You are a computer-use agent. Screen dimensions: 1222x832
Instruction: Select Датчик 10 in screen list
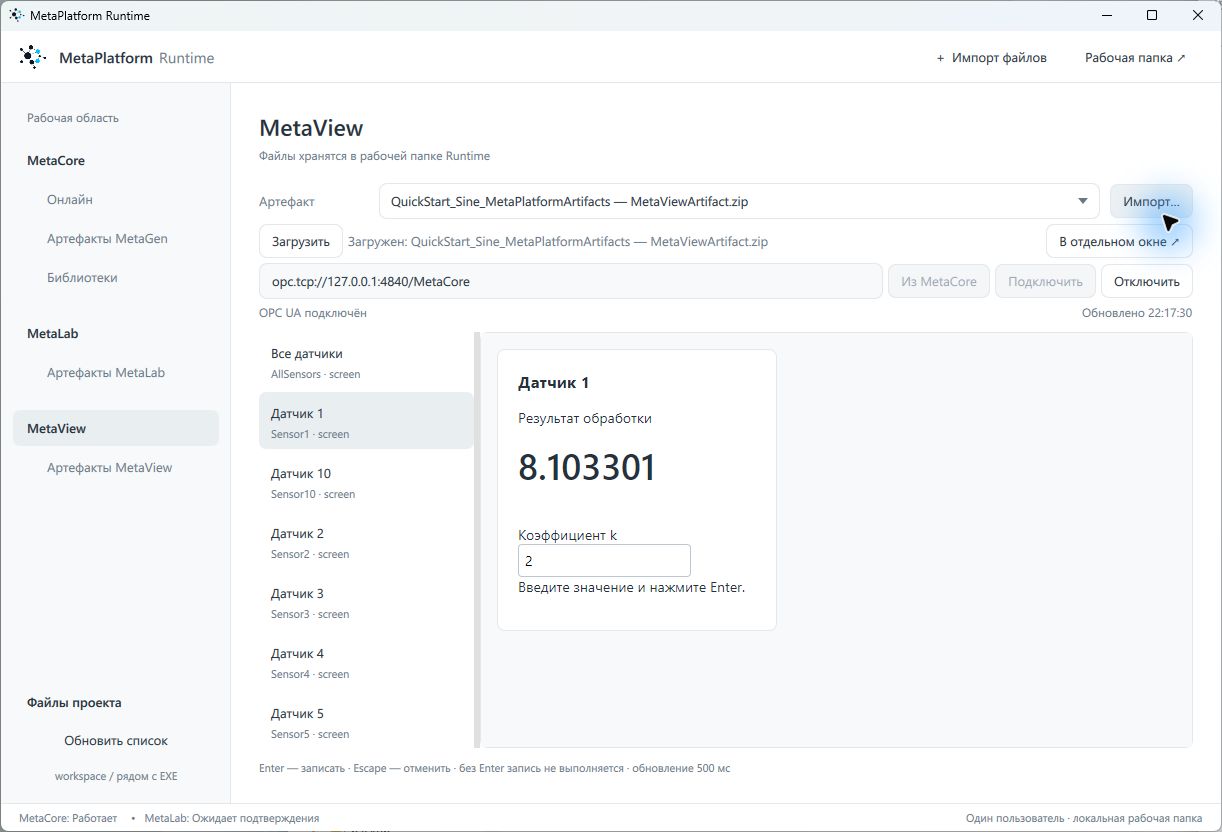pos(366,483)
